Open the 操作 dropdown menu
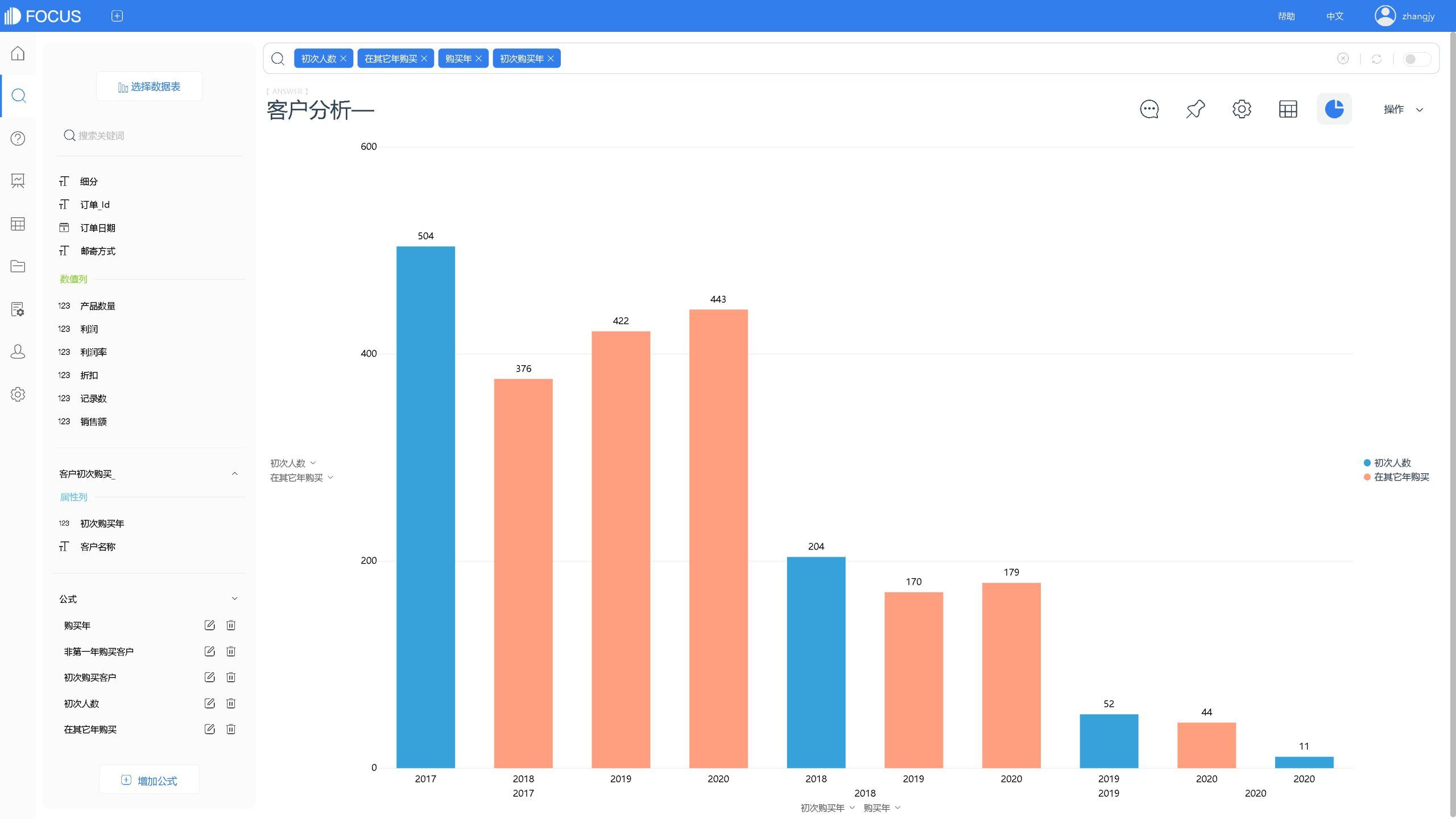The height and width of the screenshot is (819, 1456). click(x=1403, y=109)
